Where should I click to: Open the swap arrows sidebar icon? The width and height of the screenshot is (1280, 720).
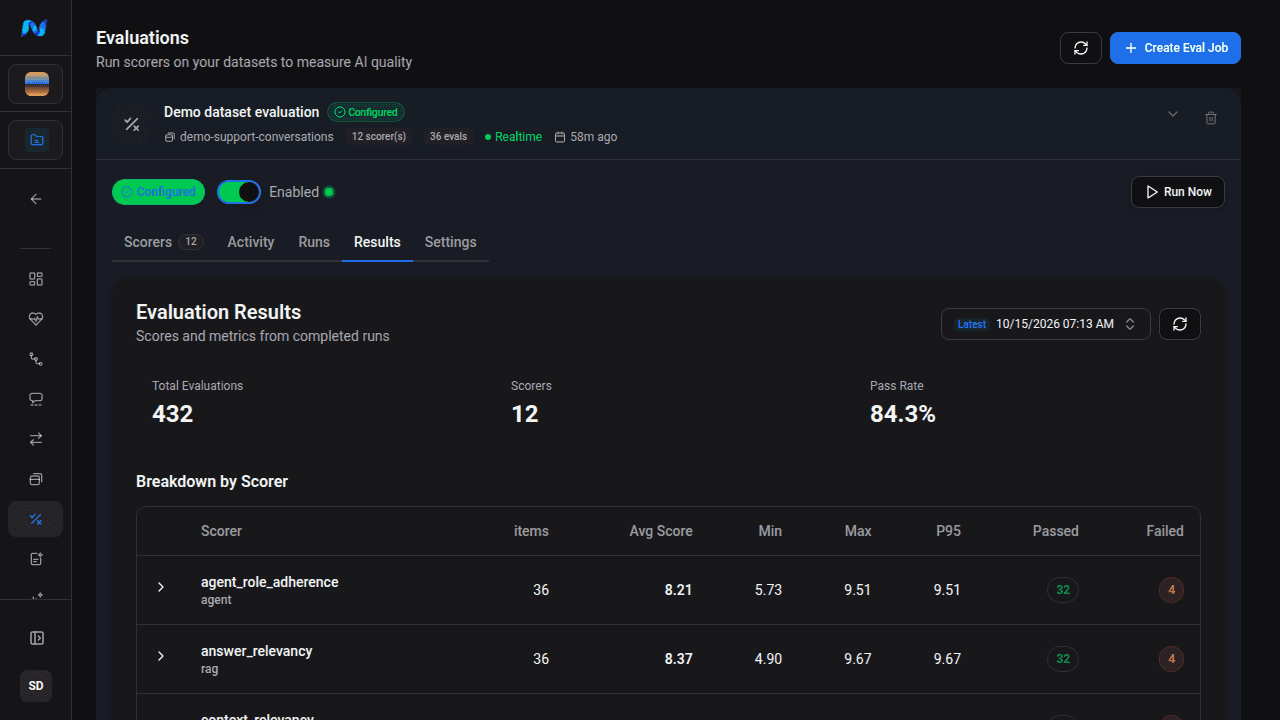[x=36, y=439]
